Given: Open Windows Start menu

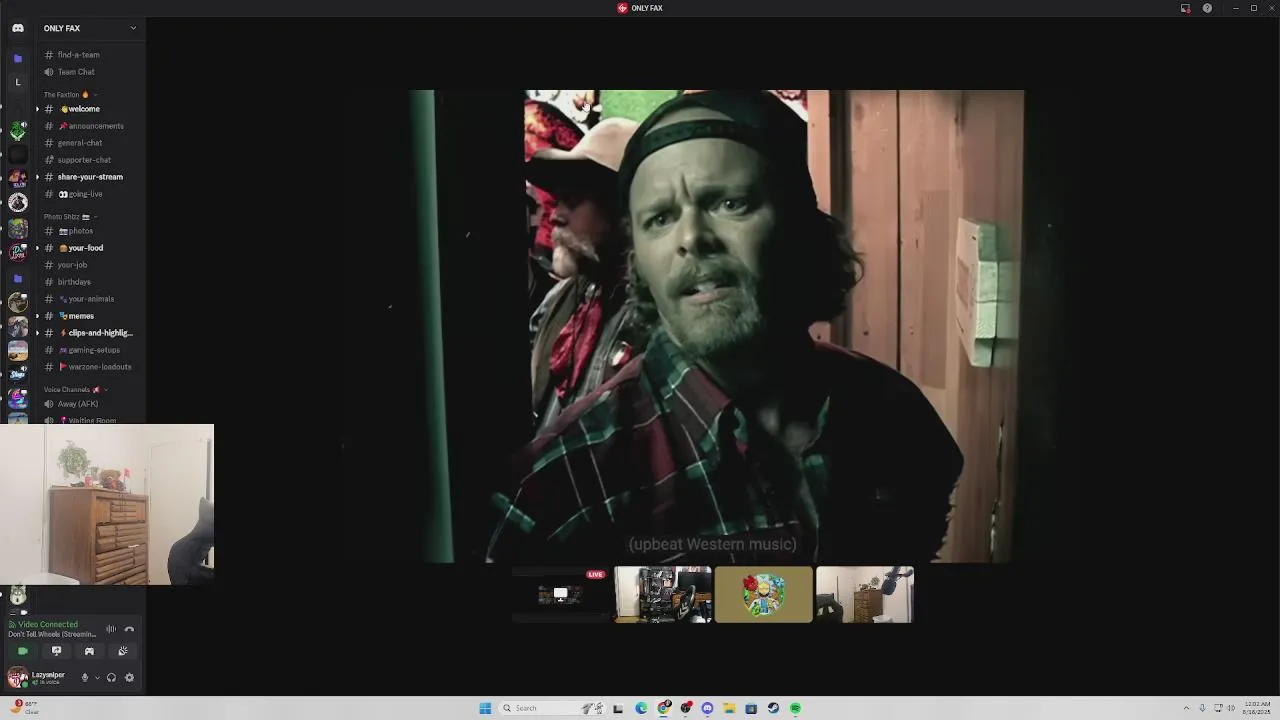Looking at the screenshot, I should (x=485, y=708).
